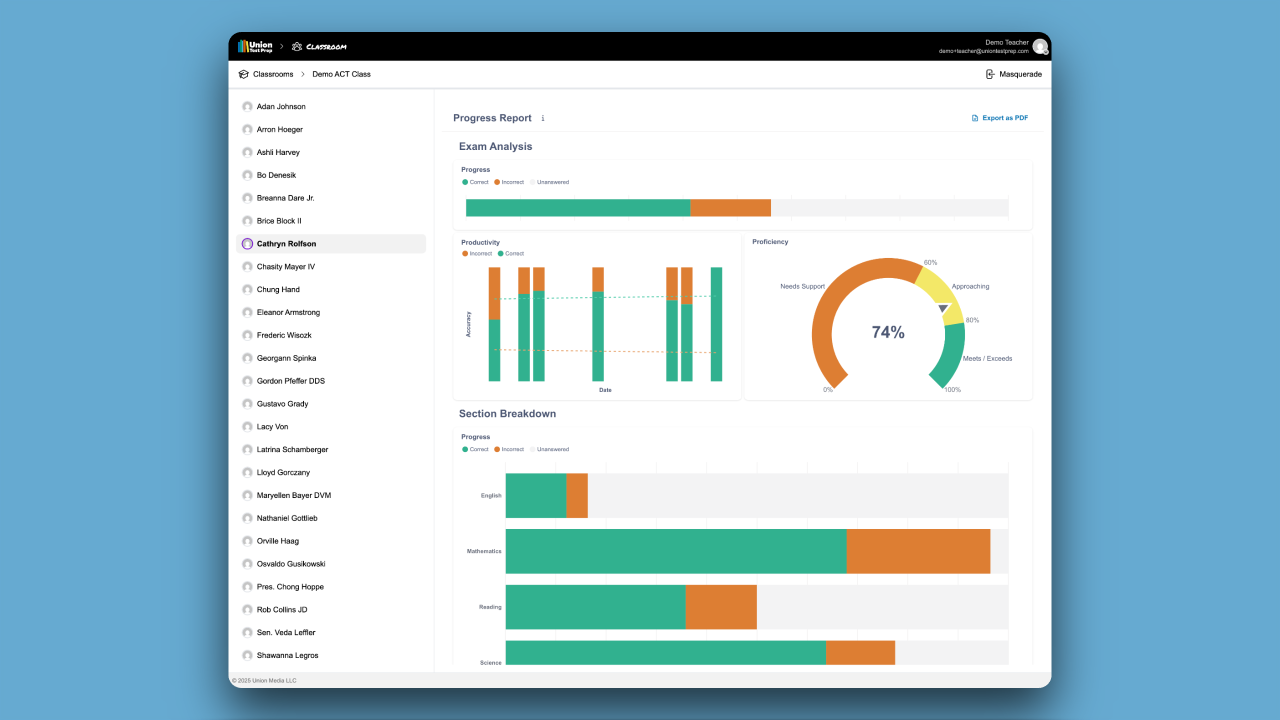The width and height of the screenshot is (1280, 720).
Task: Click the Export as PDF file icon
Action: coord(975,118)
